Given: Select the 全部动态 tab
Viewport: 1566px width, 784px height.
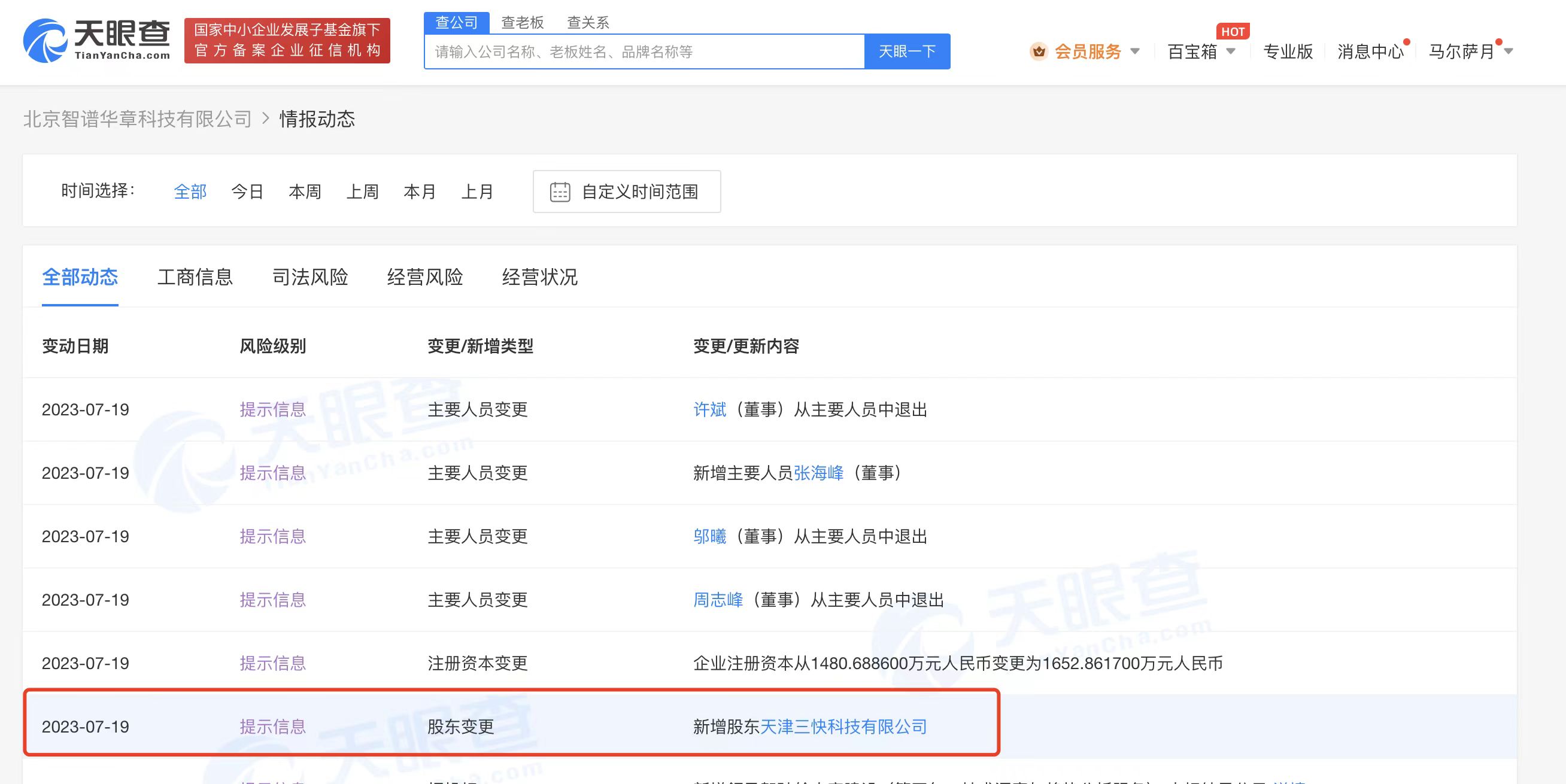Looking at the screenshot, I should (x=80, y=277).
